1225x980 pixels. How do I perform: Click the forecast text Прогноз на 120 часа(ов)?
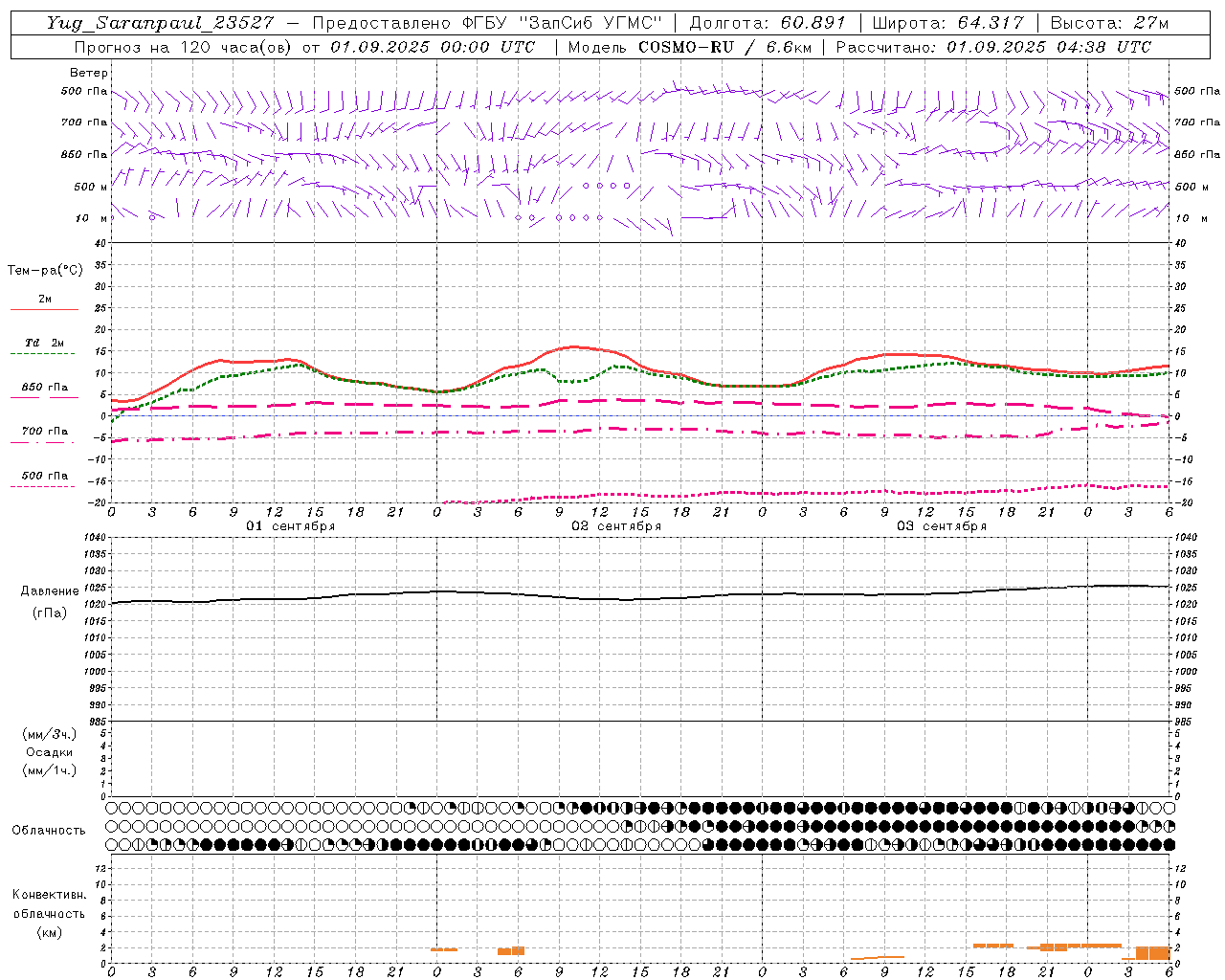(183, 47)
